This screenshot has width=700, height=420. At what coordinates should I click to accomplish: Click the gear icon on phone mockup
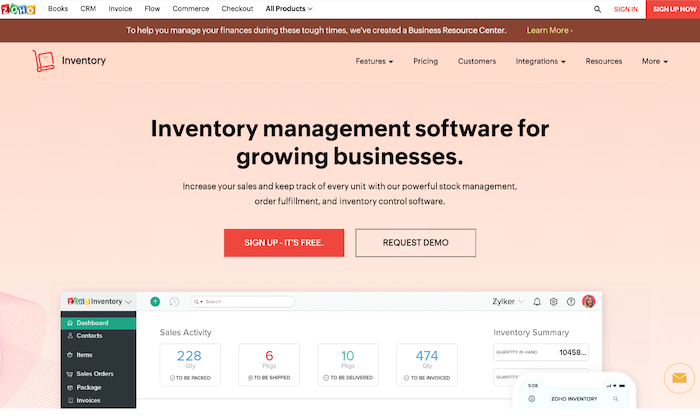tap(531, 399)
